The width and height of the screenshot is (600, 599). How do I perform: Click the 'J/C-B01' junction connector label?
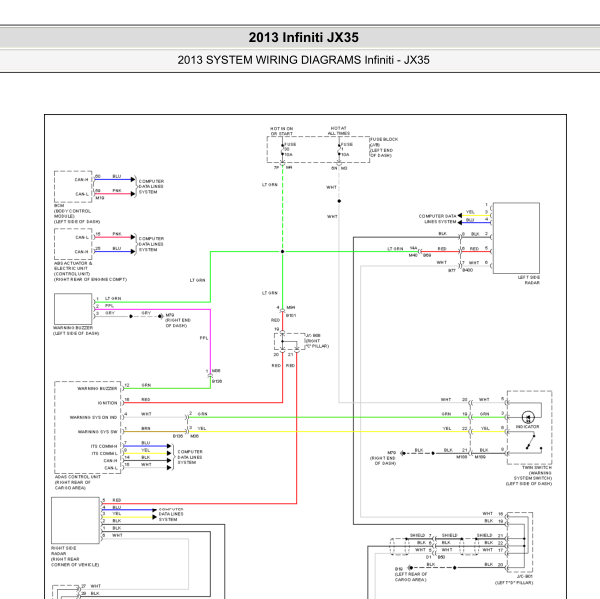525,576
